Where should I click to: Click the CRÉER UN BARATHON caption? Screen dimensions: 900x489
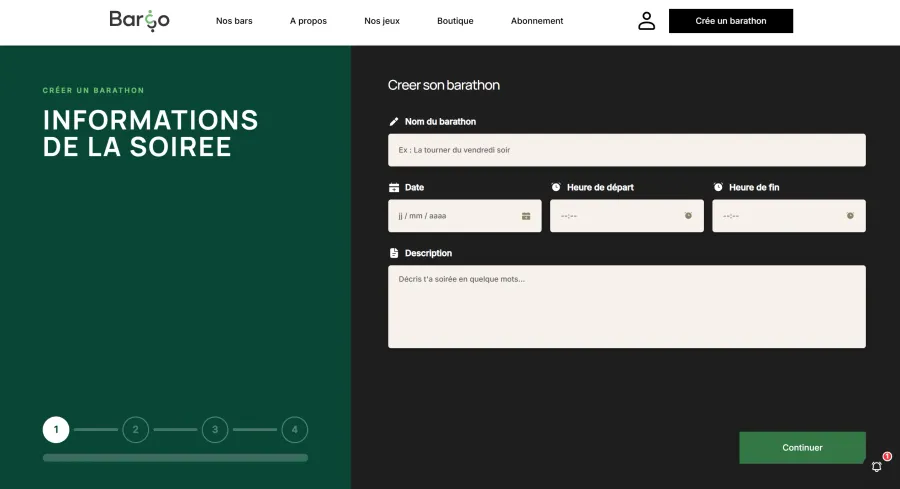click(x=94, y=90)
